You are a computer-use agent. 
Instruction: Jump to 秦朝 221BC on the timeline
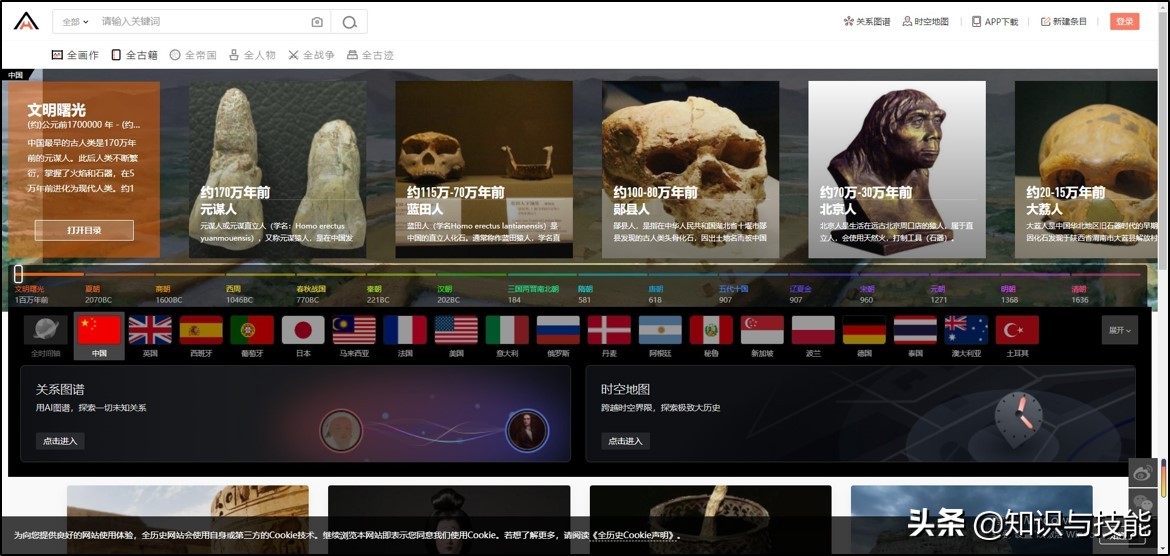tap(378, 294)
